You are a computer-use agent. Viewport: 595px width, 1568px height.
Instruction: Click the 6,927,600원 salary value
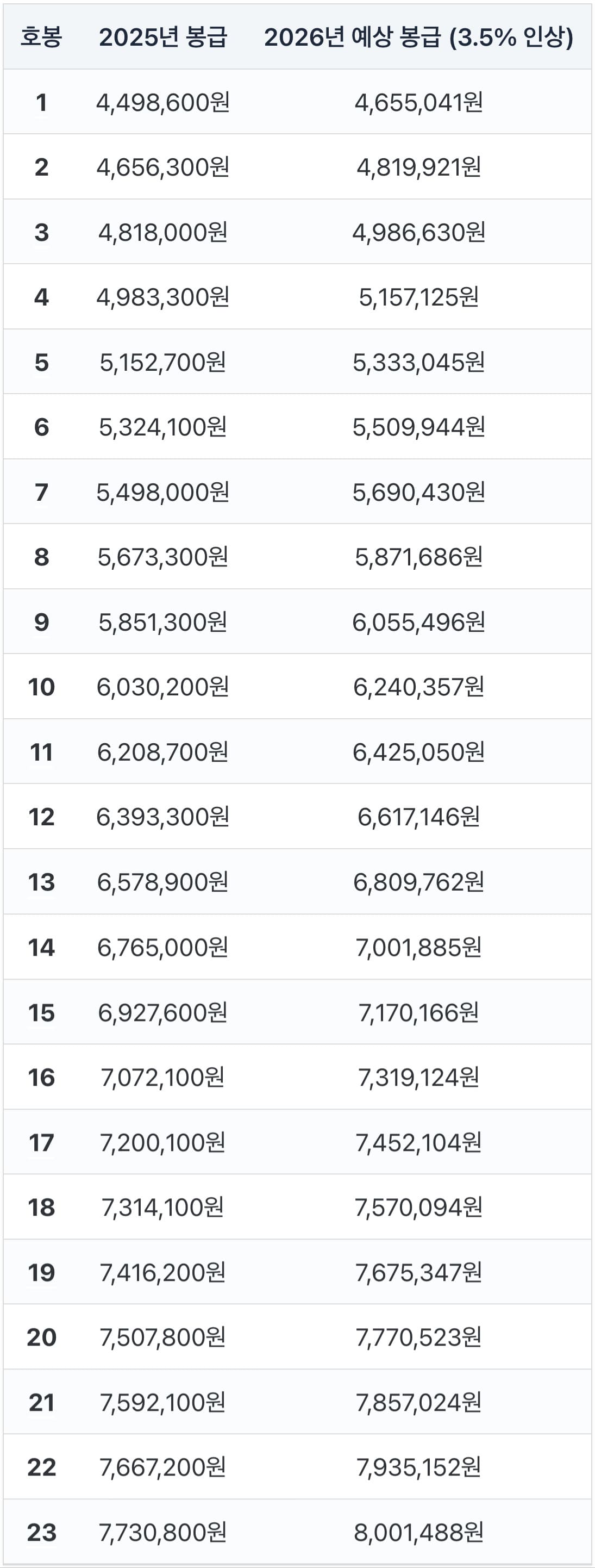coord(163,1012)
